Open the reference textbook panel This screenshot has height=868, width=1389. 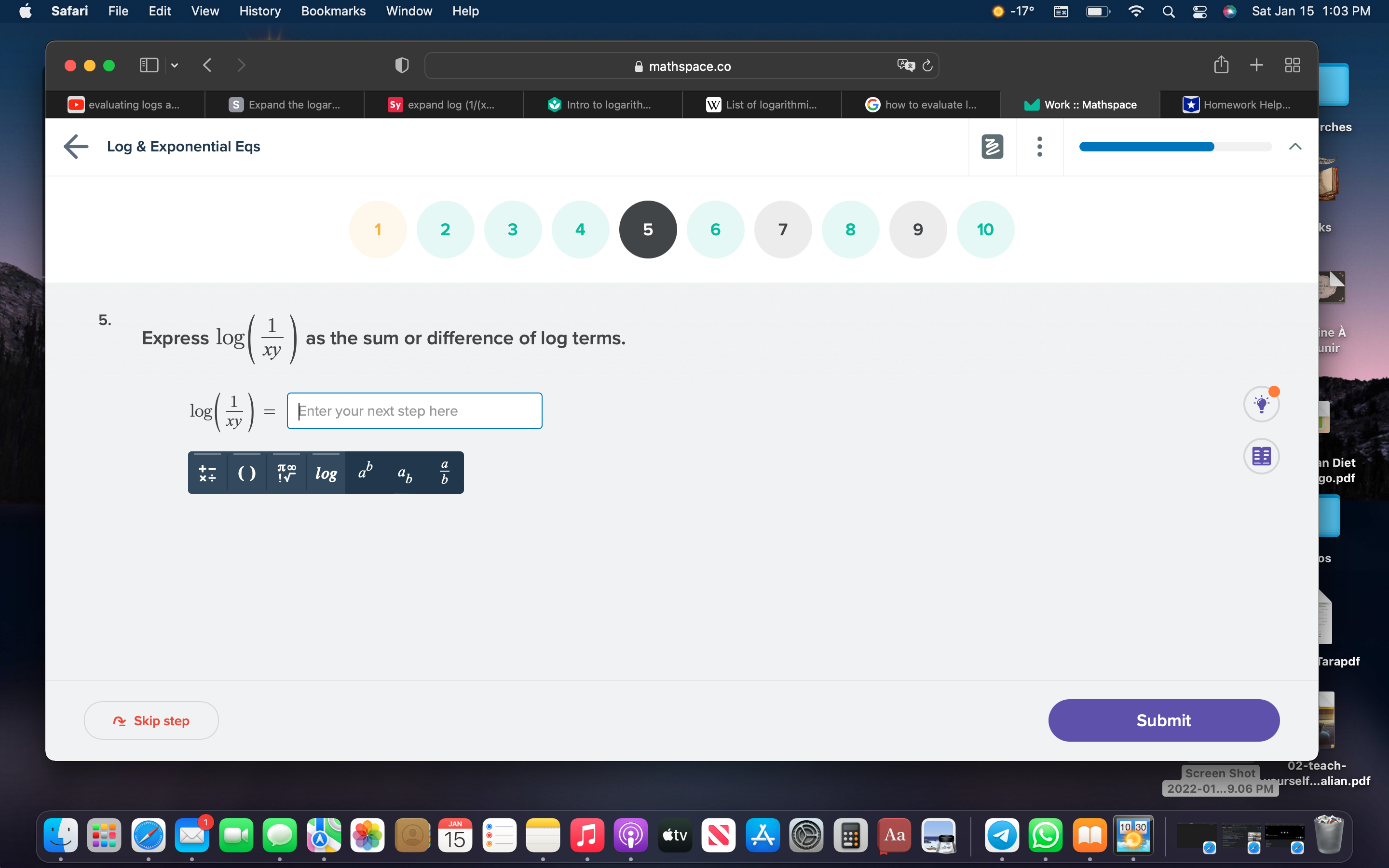pos(1262,456)
